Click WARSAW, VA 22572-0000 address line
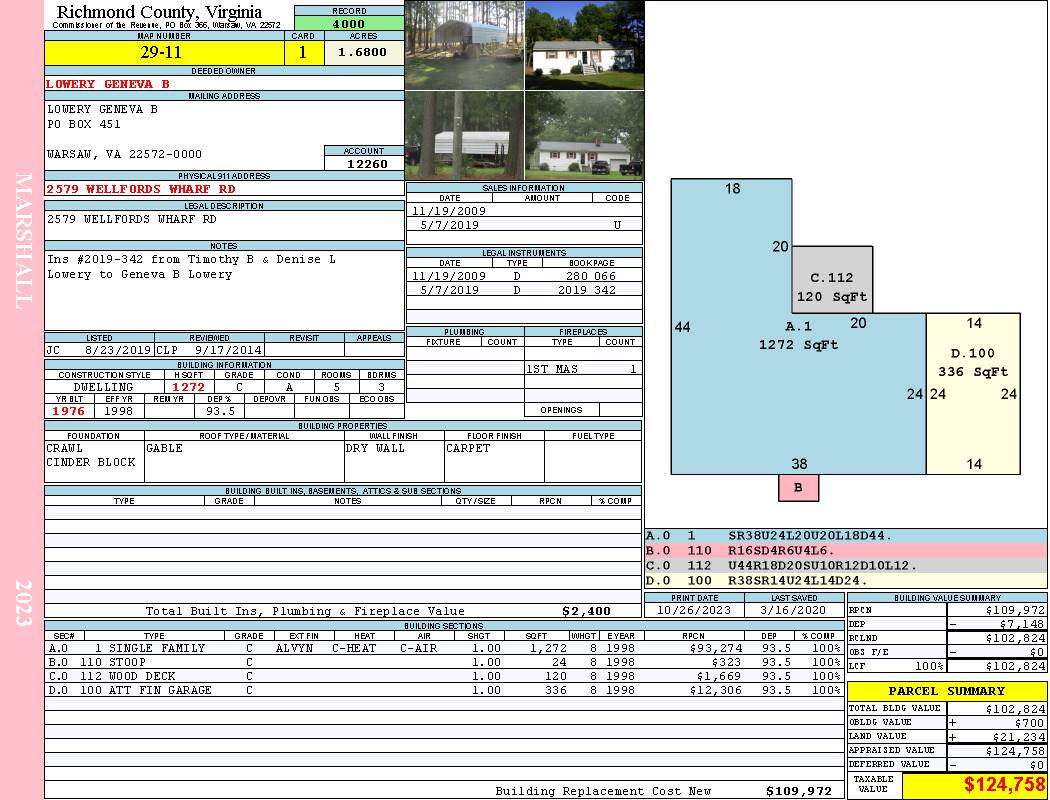The image size is (1050, 800). (x=124, y=154)
